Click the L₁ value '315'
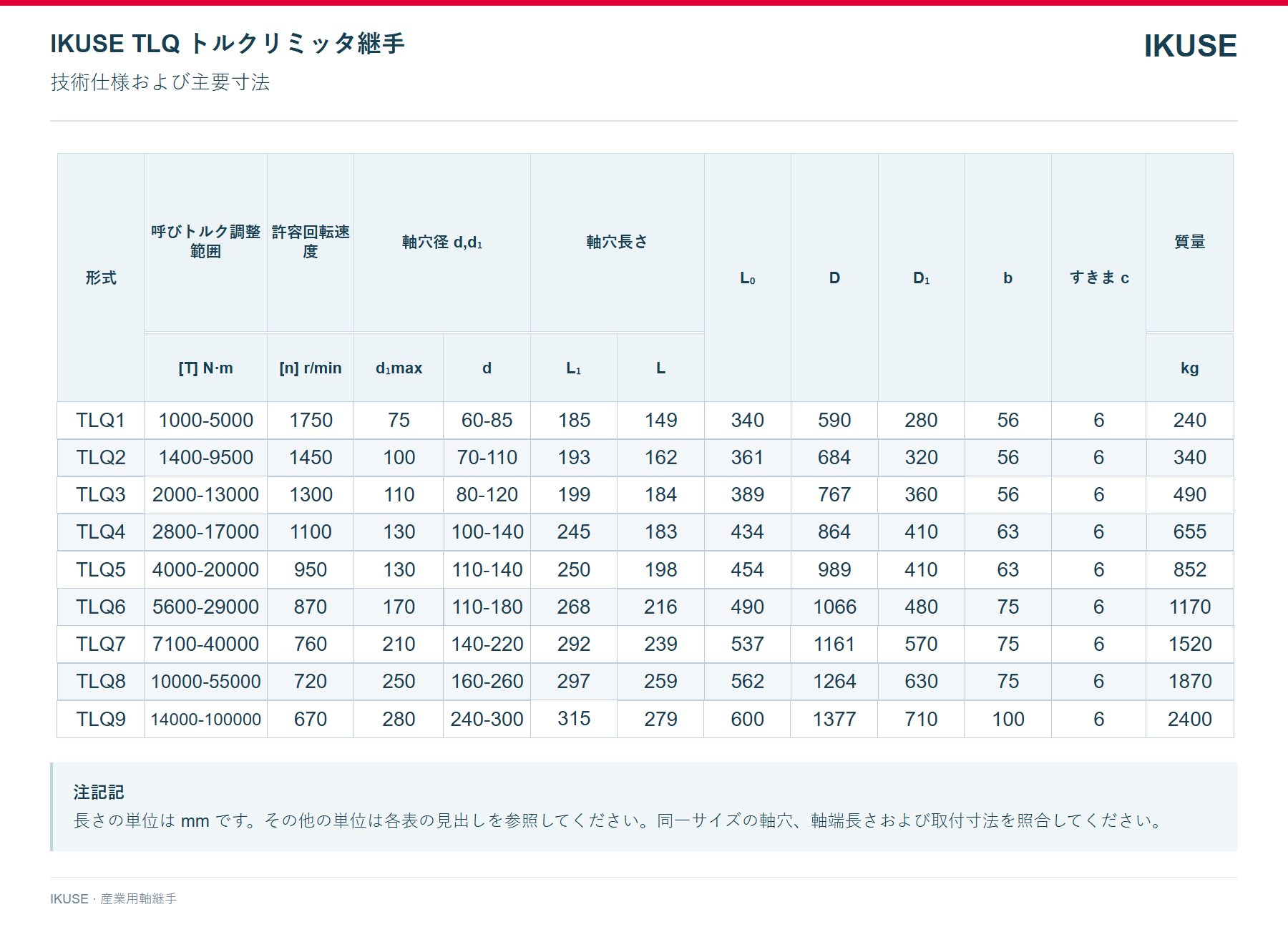This screenshot has width=1288, height=932. click(574, 718)
